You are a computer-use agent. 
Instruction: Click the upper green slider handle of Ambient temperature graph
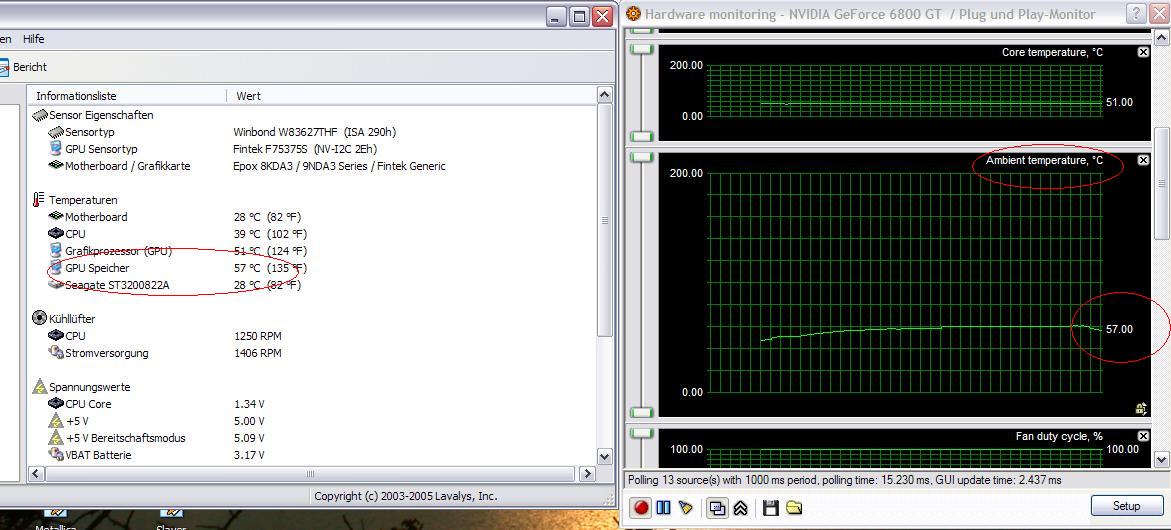click(x=642, y=158)
